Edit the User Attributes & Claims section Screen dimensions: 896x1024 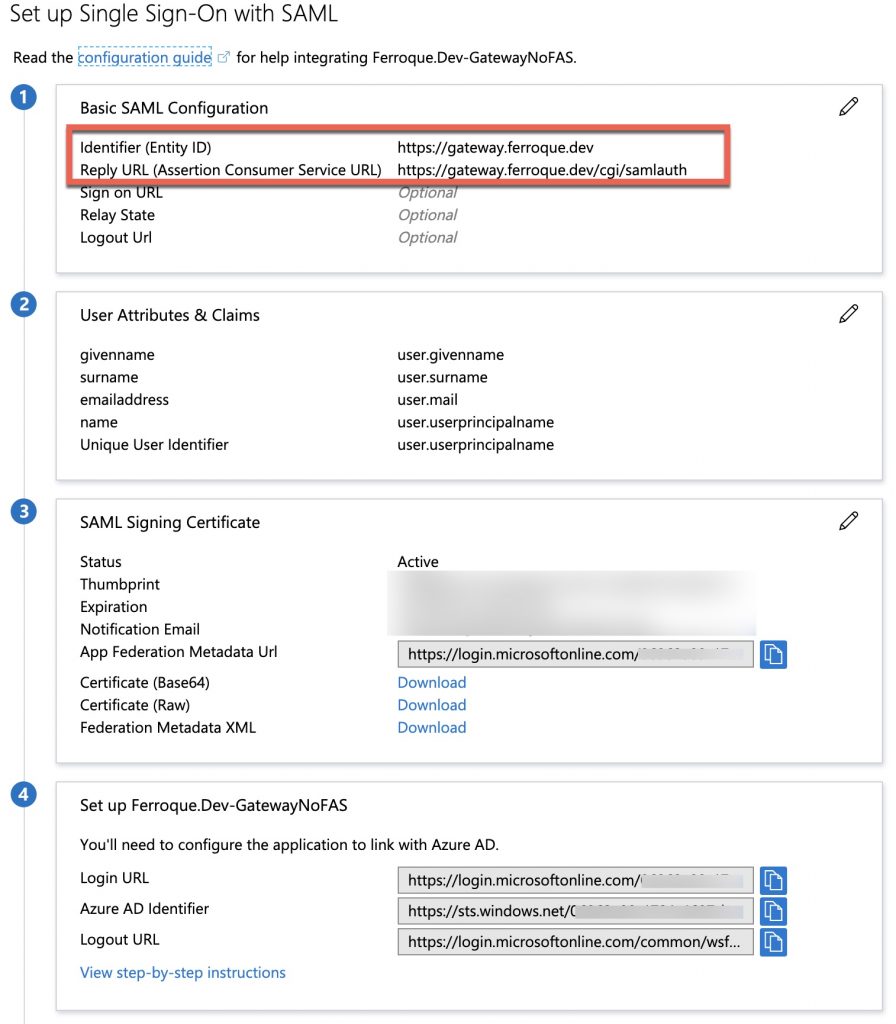pos(849,313)
